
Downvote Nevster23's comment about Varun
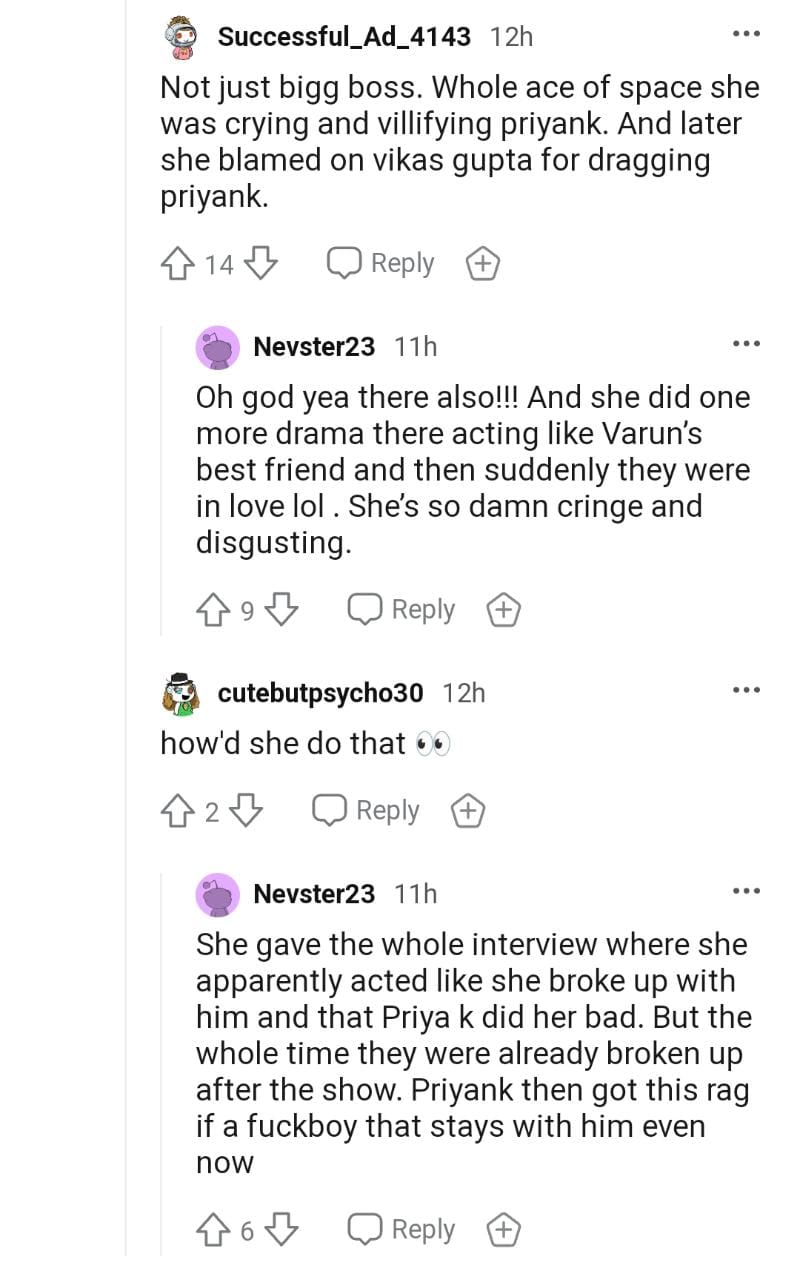pyautogui.click(x=283, y=609)
